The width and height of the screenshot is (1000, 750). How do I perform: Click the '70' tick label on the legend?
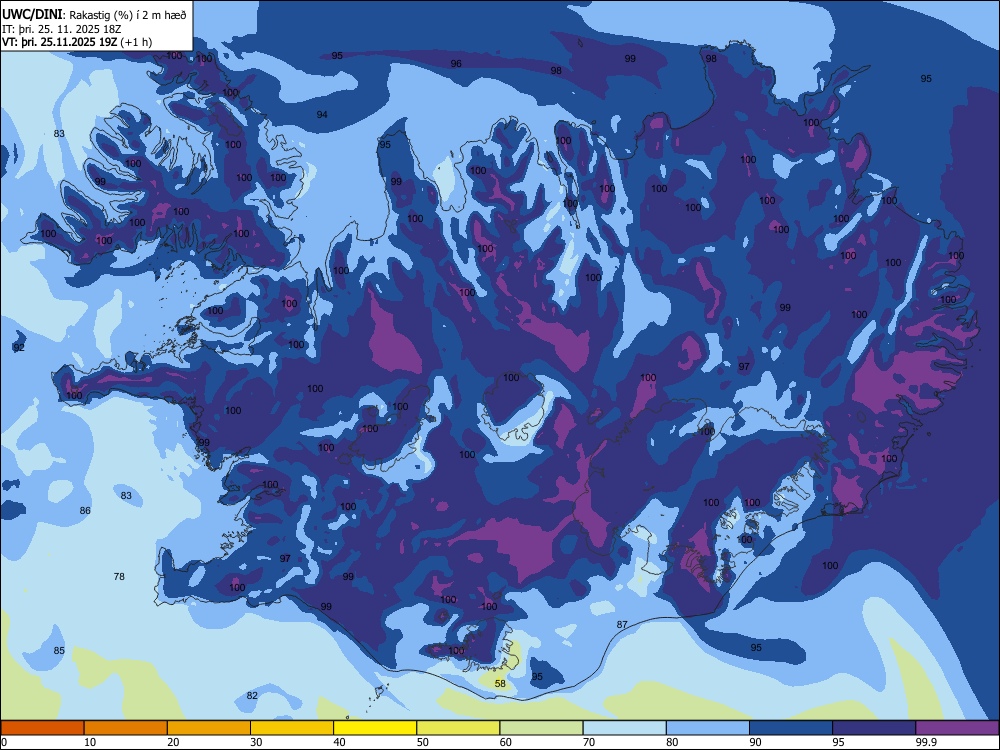(589, 742)
